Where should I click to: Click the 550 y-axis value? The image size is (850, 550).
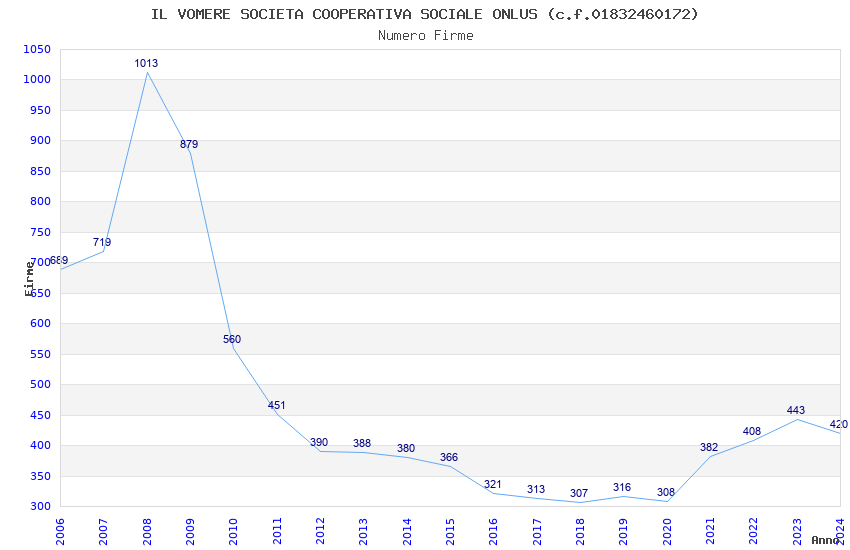point(41,354)
